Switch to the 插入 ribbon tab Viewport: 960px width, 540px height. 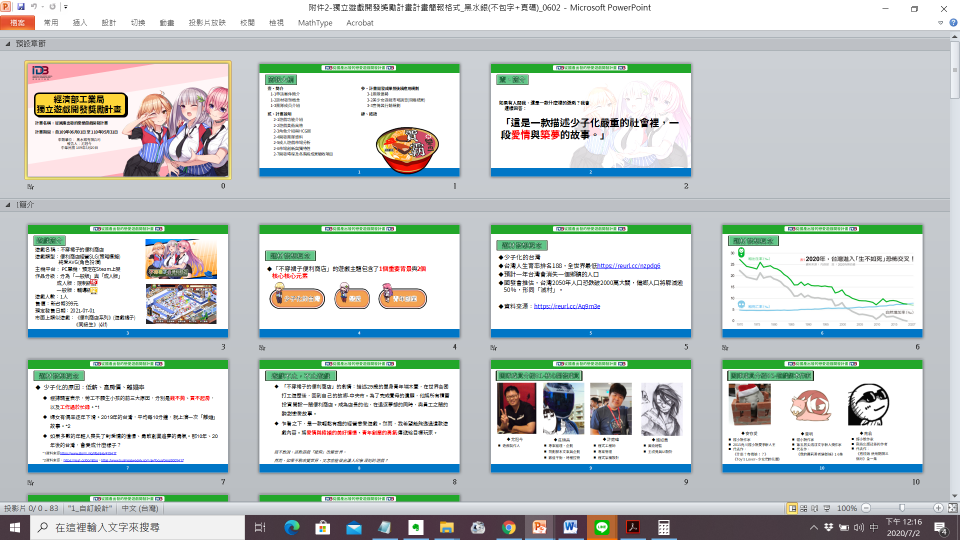80,23
